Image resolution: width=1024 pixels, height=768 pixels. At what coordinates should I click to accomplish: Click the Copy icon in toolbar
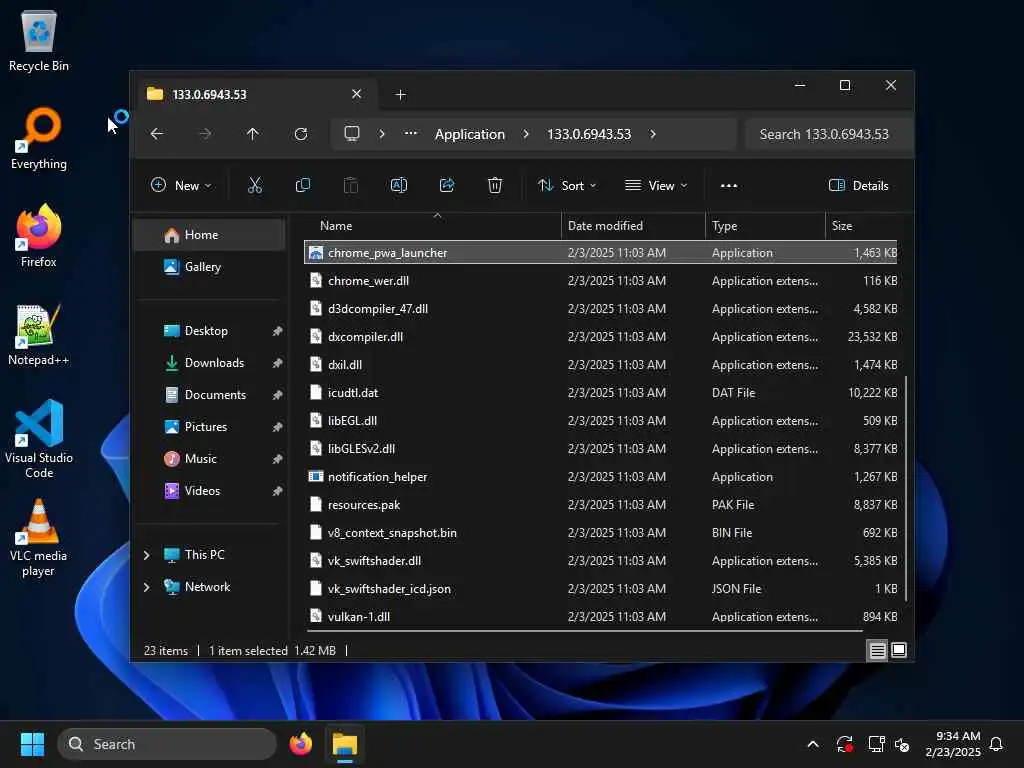(302, 185)
